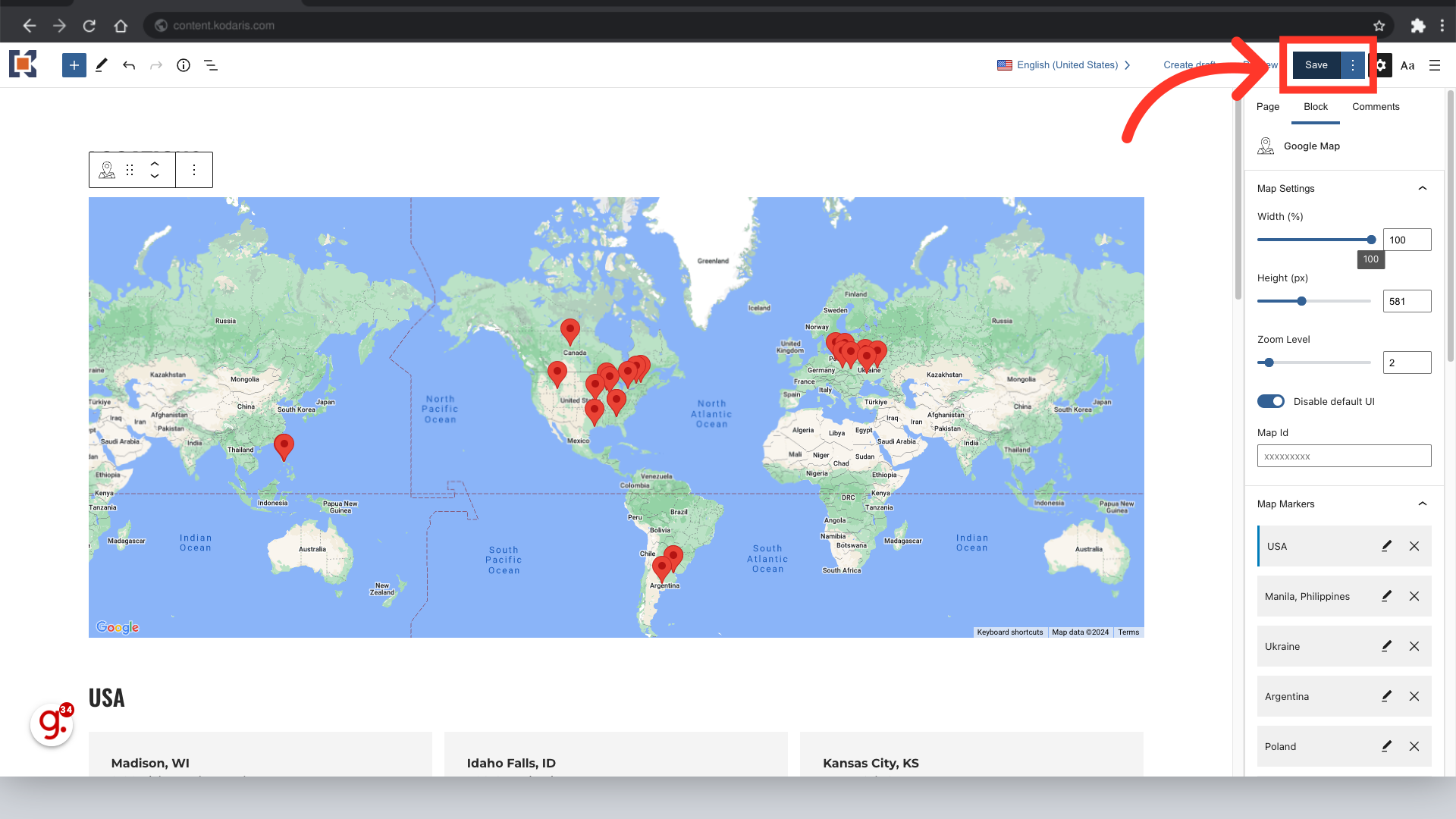Collapse the Map Markers section
The width and height of the screenshot is (1456, 819).
(x=1423, y=504)
